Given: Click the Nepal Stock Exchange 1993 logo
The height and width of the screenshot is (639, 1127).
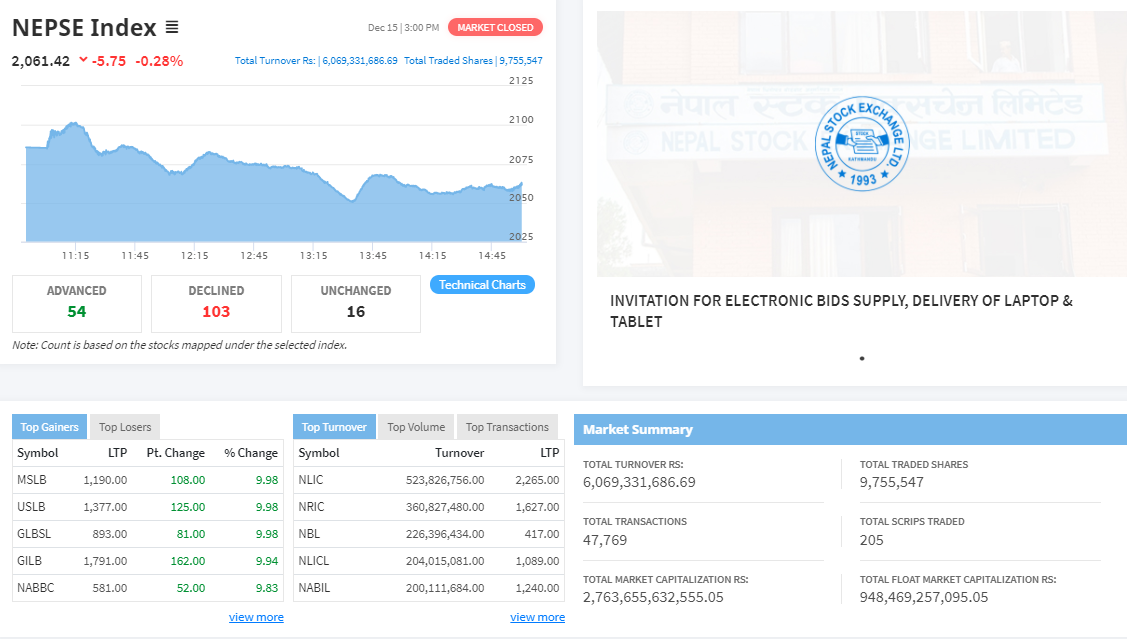Looking at the screenshot, I should [862, 144].
